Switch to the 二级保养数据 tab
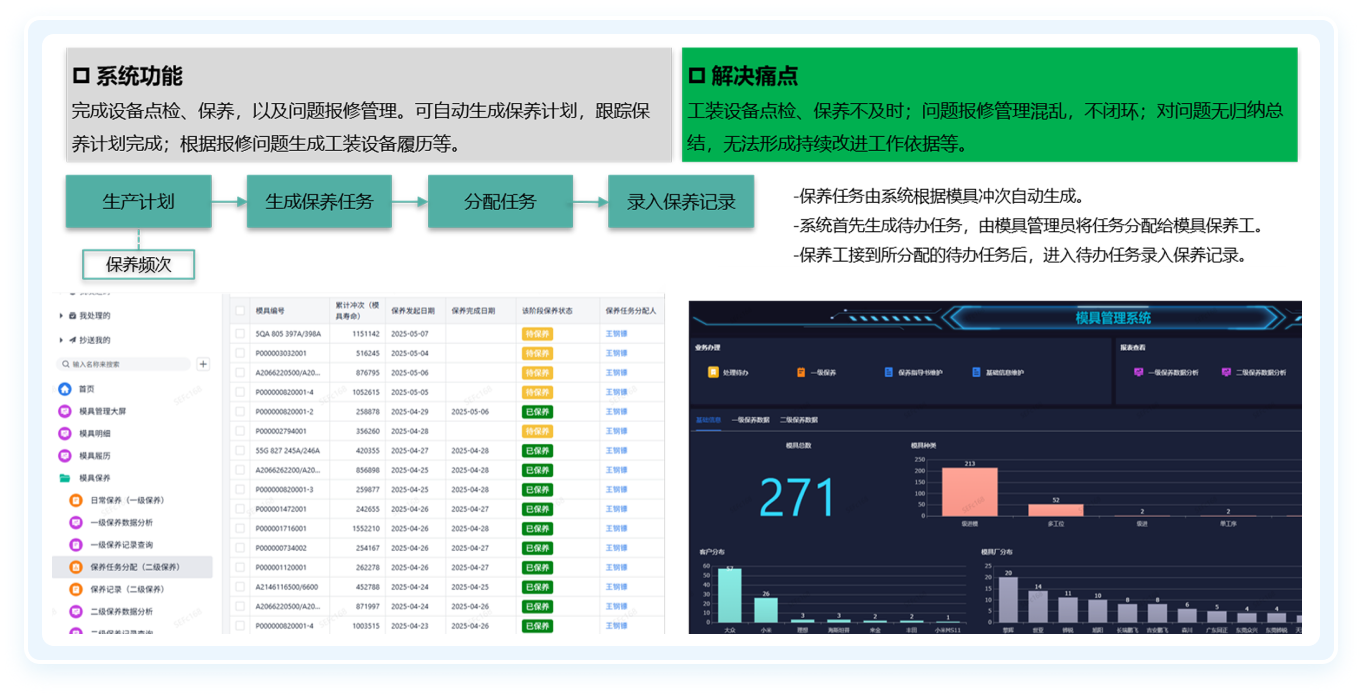Screen dimensions: 1362x696 pyautogui.click(x=799, y=420)
